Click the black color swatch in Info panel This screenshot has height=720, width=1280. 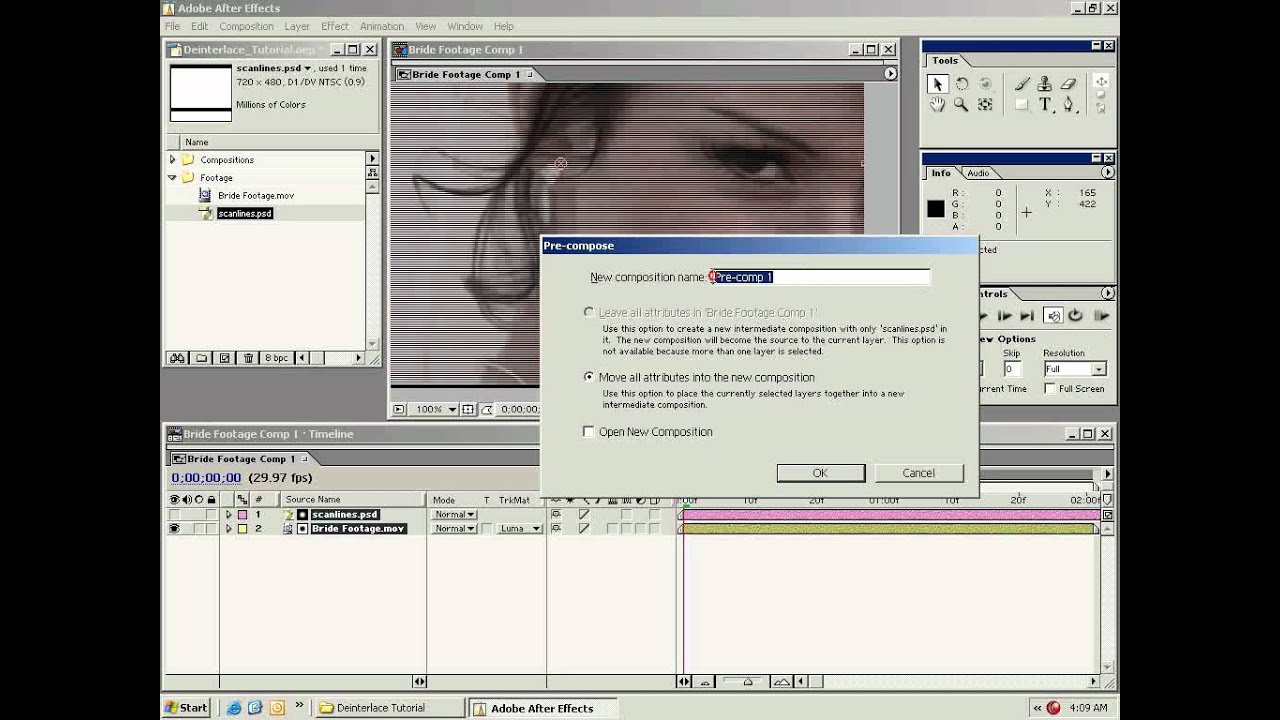click(x=935, y=209)
